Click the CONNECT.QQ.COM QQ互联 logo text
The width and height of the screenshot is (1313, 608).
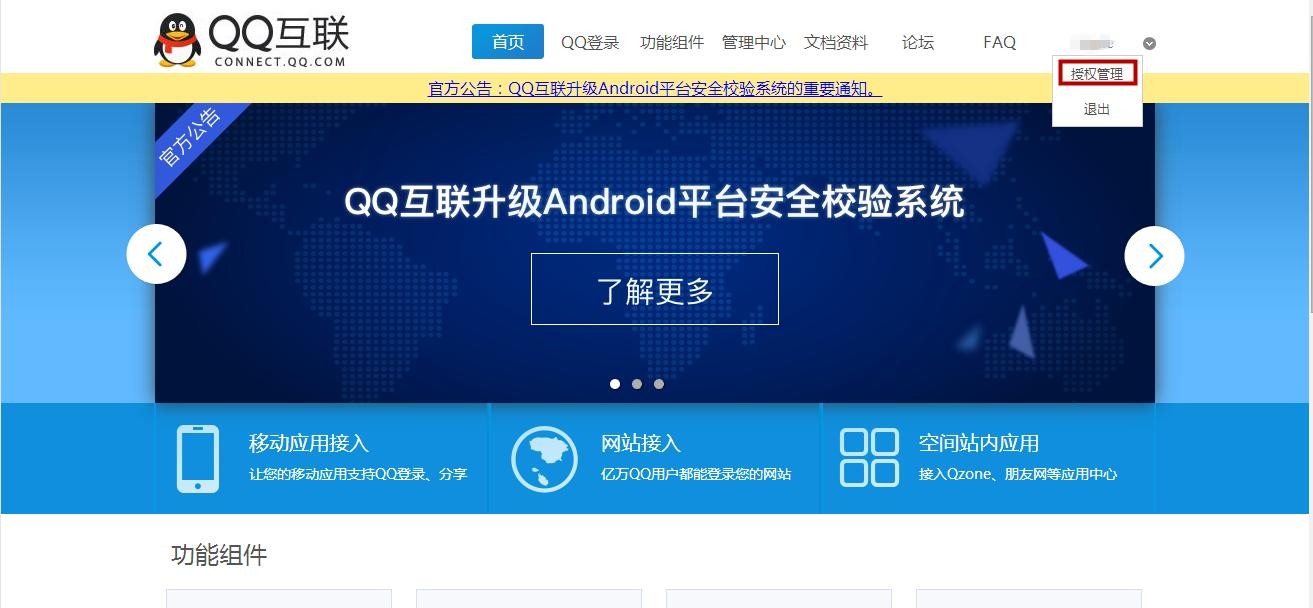279,42
